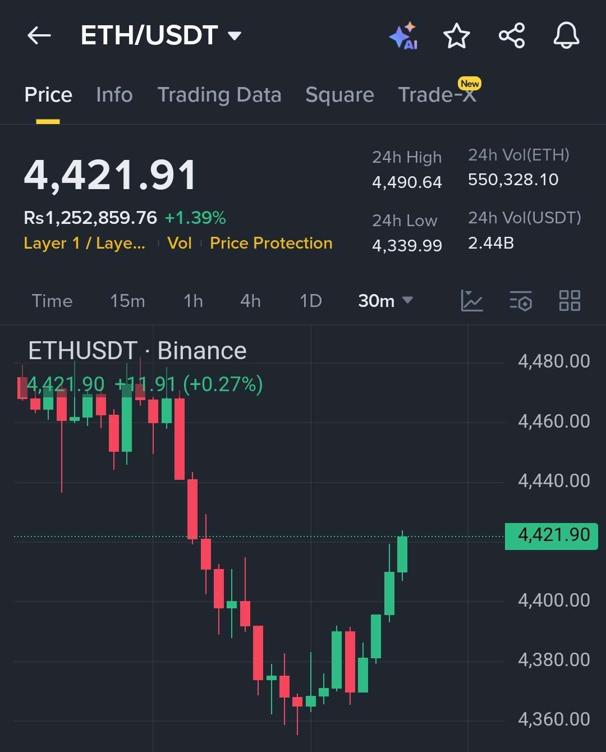The width and height of the screenshot is (606, 752).
Task: Tap the green 4,421.90 price marker
Action: (x=552, y=536)
